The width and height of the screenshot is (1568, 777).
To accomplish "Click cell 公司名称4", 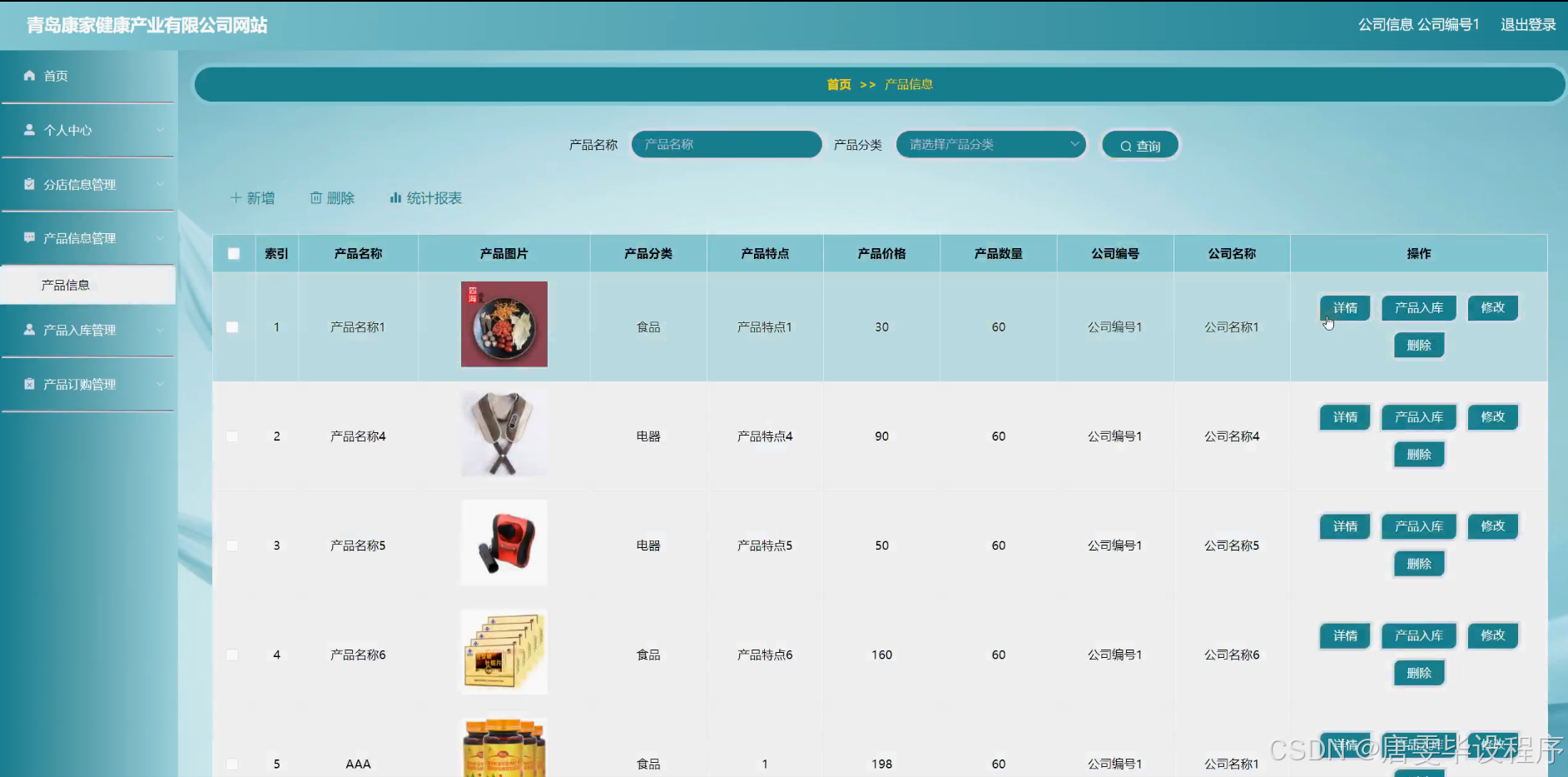I will click(1232, 436).
